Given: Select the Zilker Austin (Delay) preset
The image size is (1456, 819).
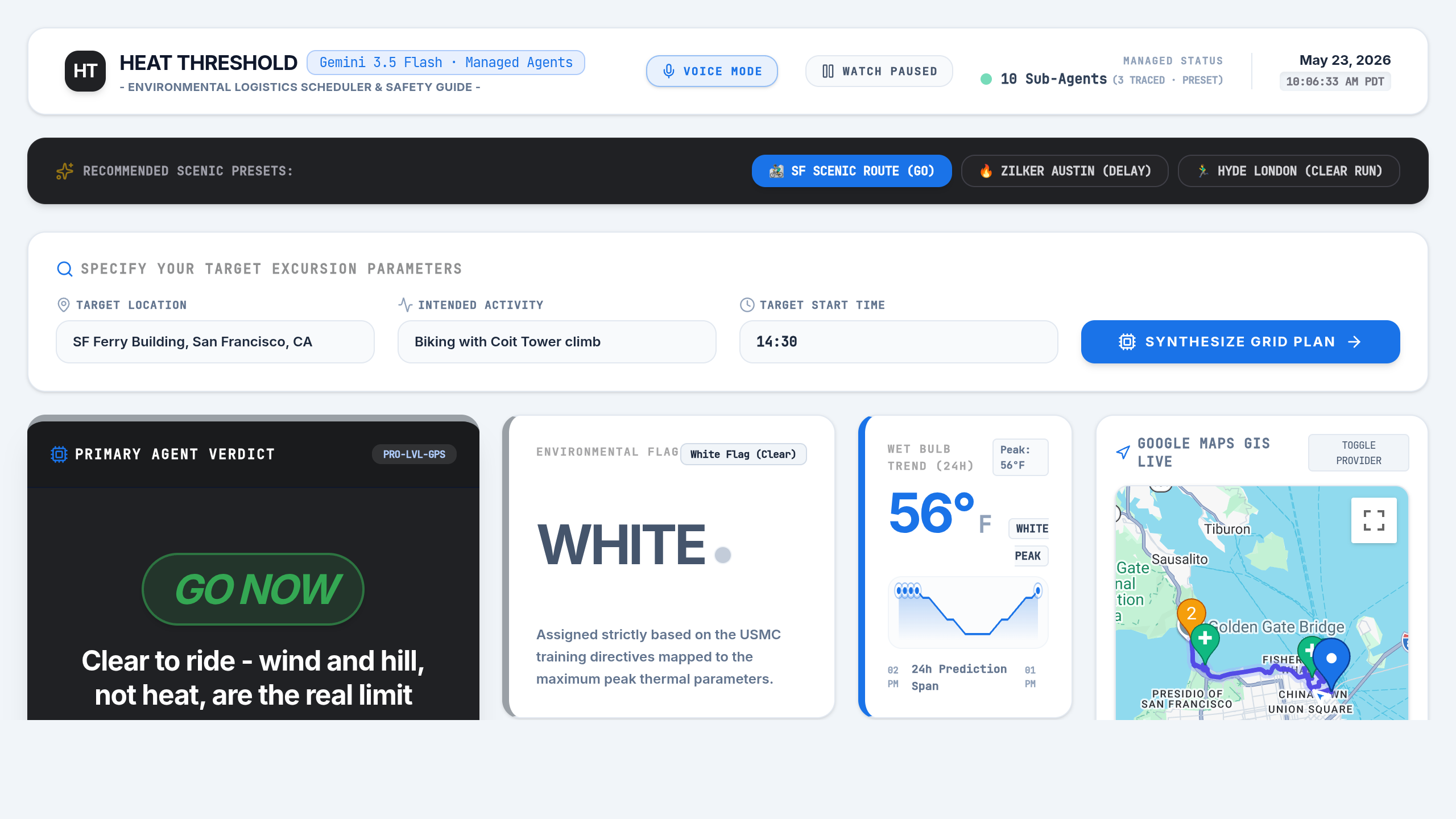Looking at the screenshot, I should click(x=1065, y=171).
